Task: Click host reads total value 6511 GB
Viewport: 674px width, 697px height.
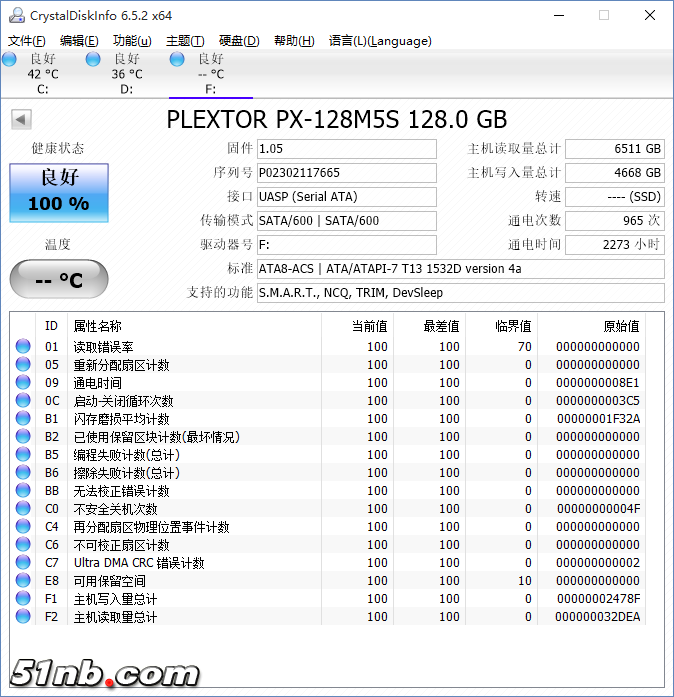Action: click(x=615, y=149)
